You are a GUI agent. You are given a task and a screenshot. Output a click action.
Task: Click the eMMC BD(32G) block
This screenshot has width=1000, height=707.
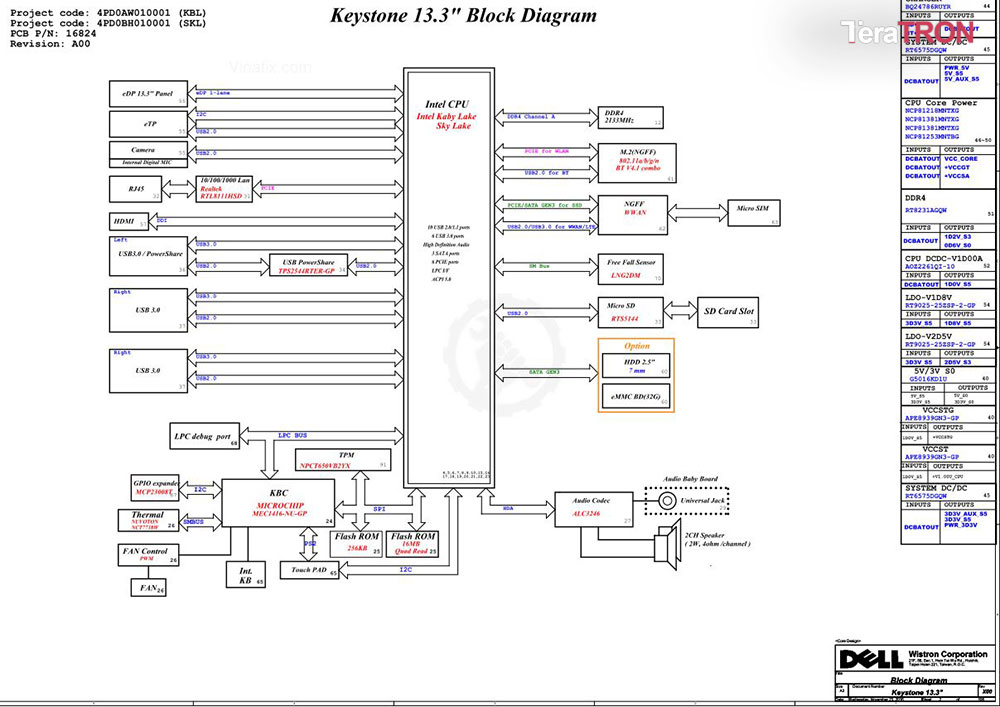[x=636, y=396]
